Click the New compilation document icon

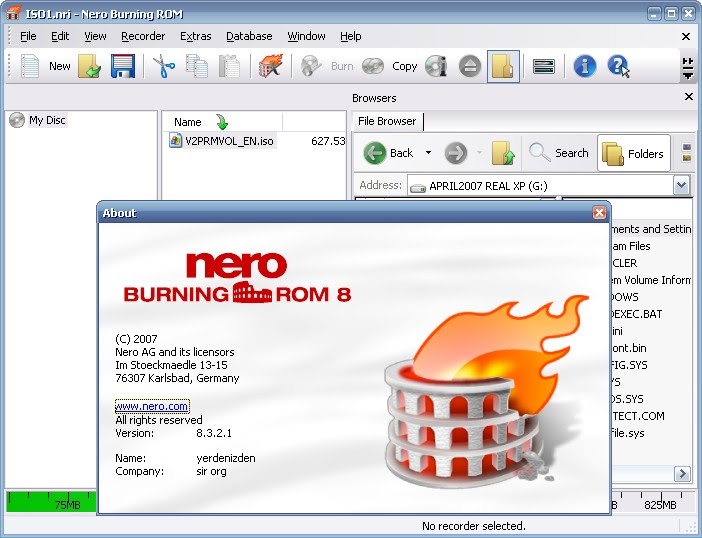pyautogui.click(x=30, y=66)
